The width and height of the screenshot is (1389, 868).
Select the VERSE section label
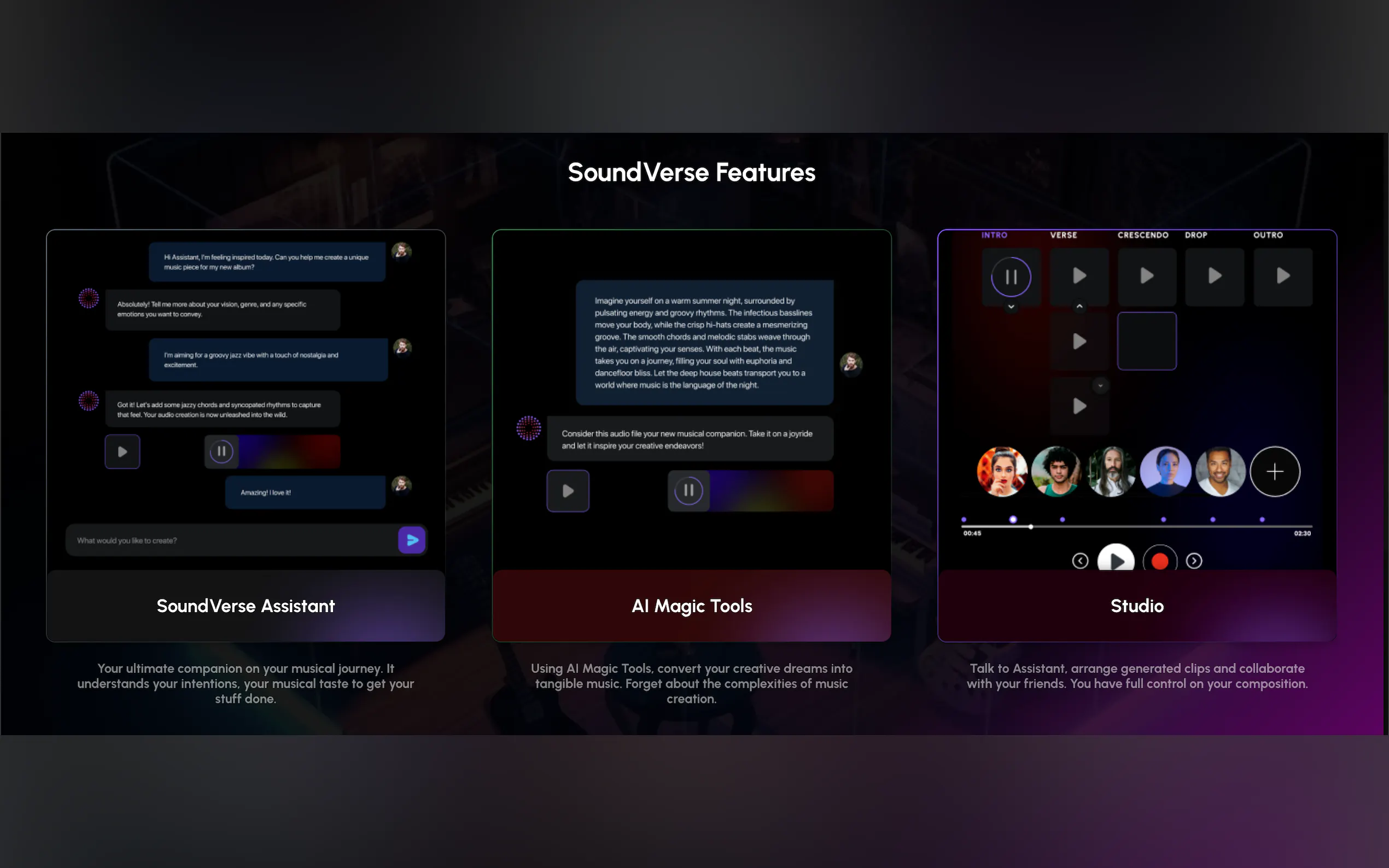coord(1063,236)
